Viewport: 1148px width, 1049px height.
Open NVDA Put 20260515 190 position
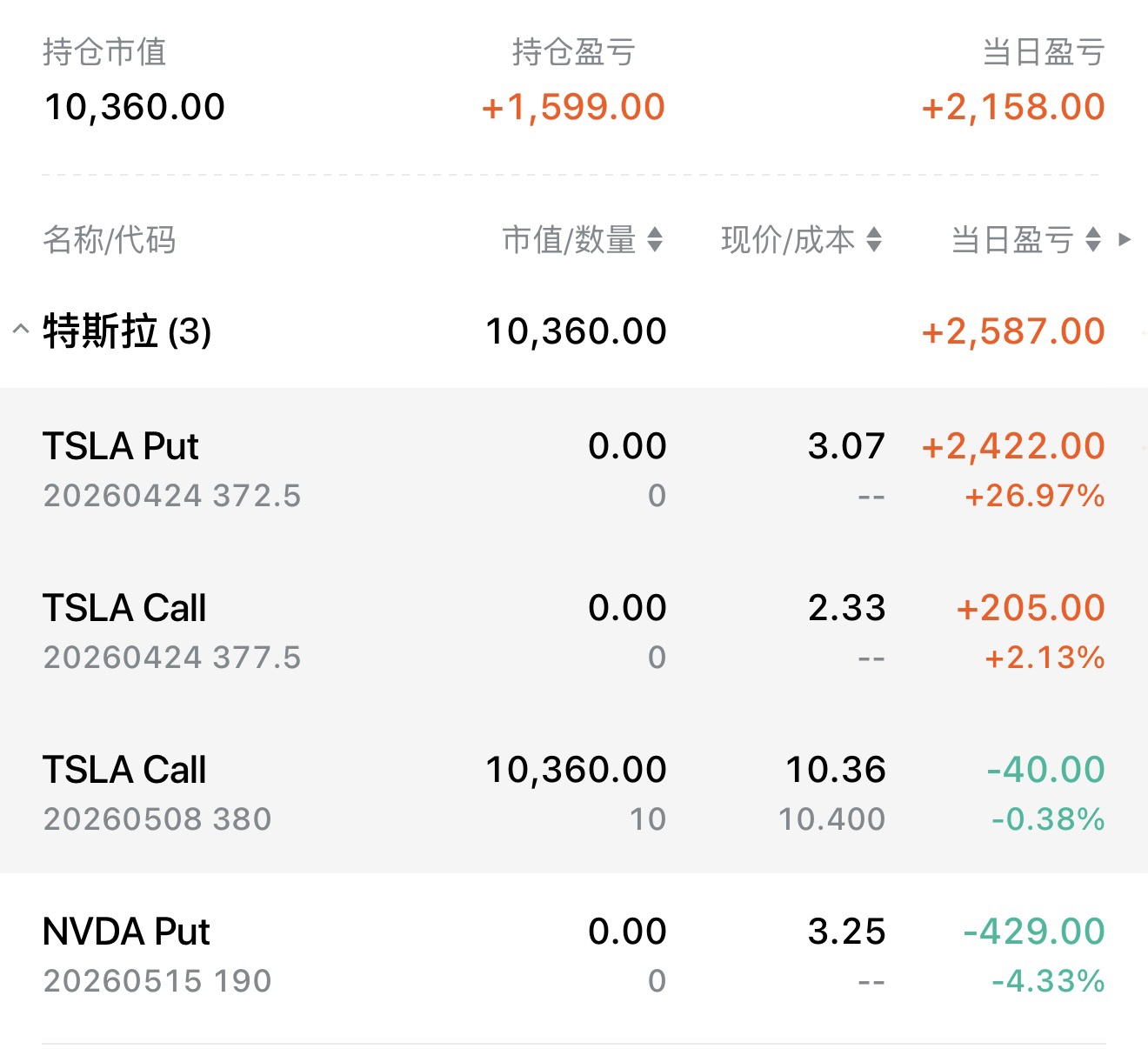pyautogui.click(x=574, y=954)
